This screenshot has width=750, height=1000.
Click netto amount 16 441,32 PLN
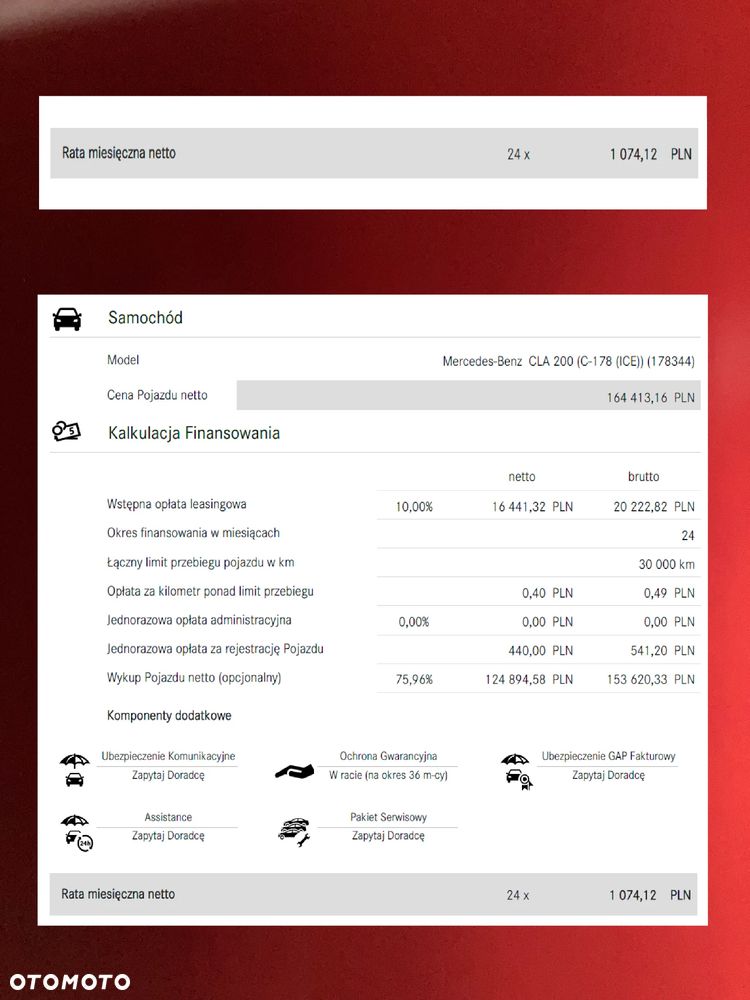533,507
